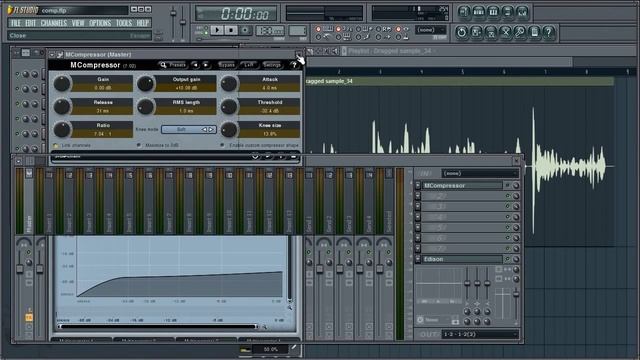The width and height of the screenshot is (640, 360).
Task: Open the mixer shortcut icon
Action: tap(522, 12)
